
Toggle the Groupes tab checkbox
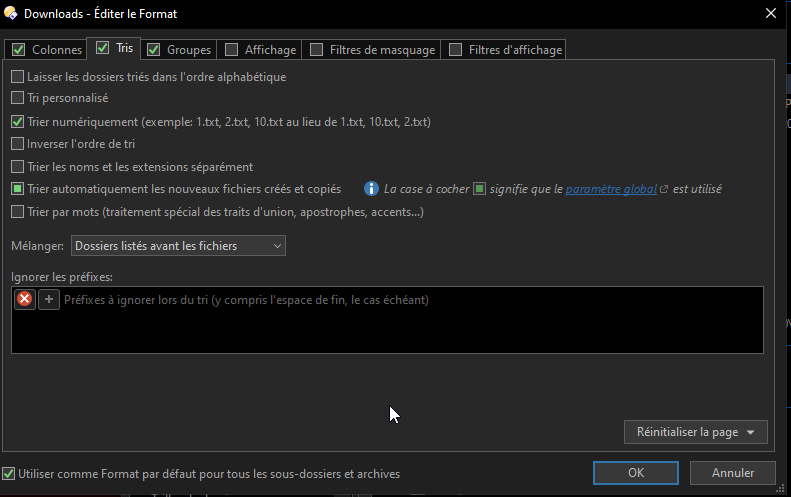153,49
